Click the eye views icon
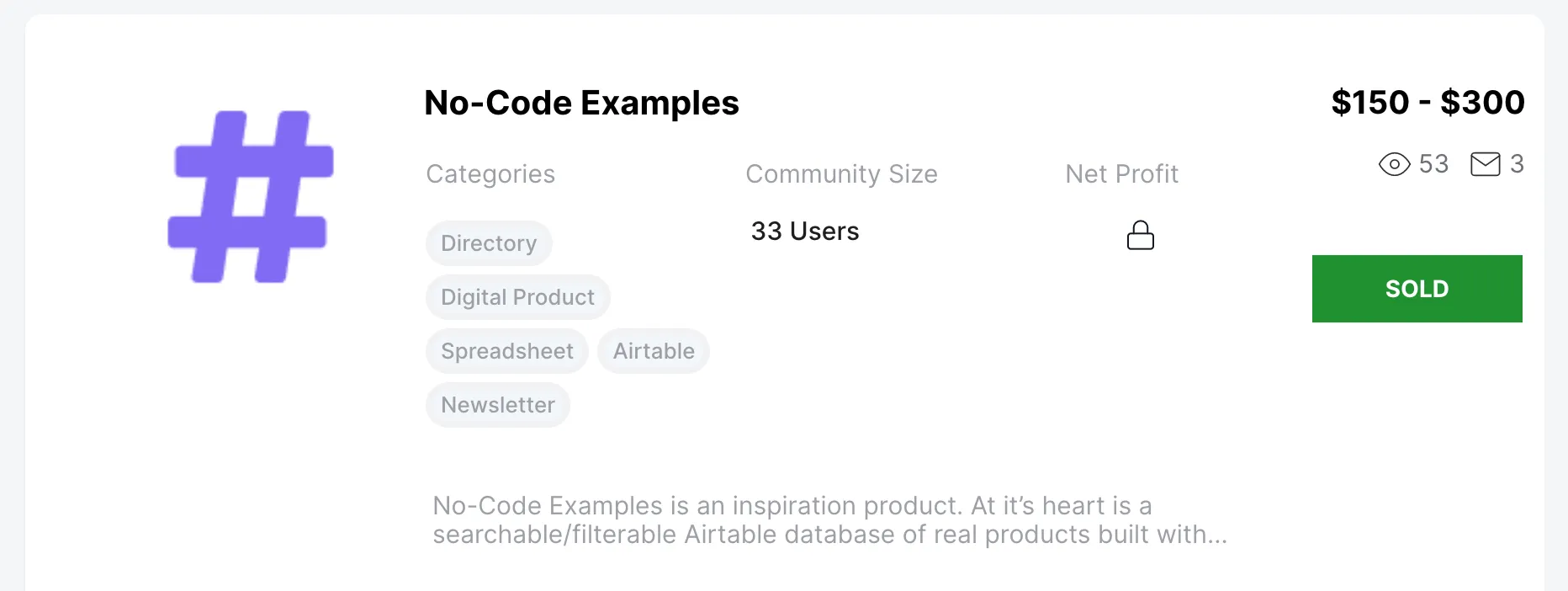This screenshot has width=1568, height=591. 1394,164
